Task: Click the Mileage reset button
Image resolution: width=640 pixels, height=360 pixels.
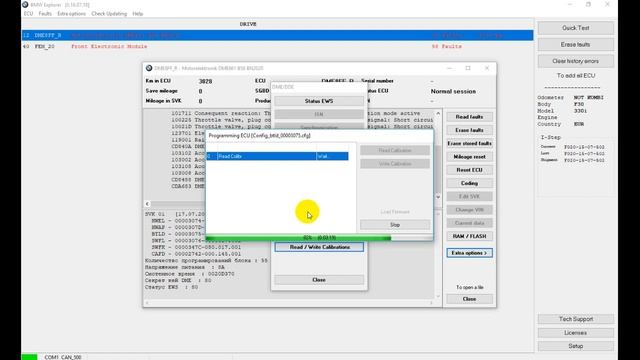Action: tap(469, 157)
